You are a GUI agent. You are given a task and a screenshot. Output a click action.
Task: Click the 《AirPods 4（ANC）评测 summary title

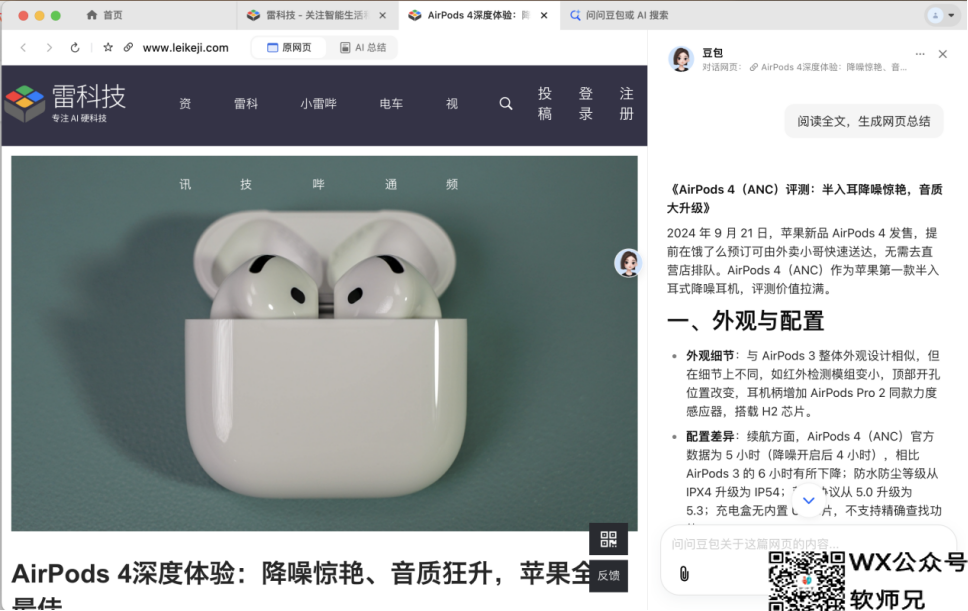coord(804,198)
